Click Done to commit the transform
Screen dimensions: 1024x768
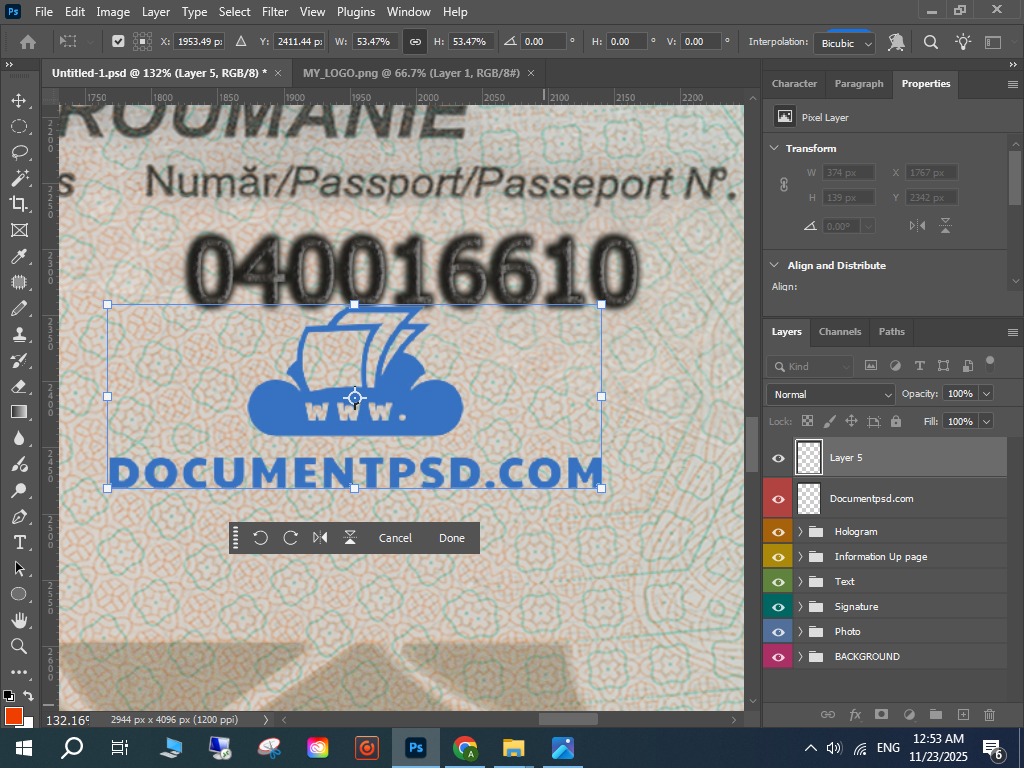pos(452,538)
